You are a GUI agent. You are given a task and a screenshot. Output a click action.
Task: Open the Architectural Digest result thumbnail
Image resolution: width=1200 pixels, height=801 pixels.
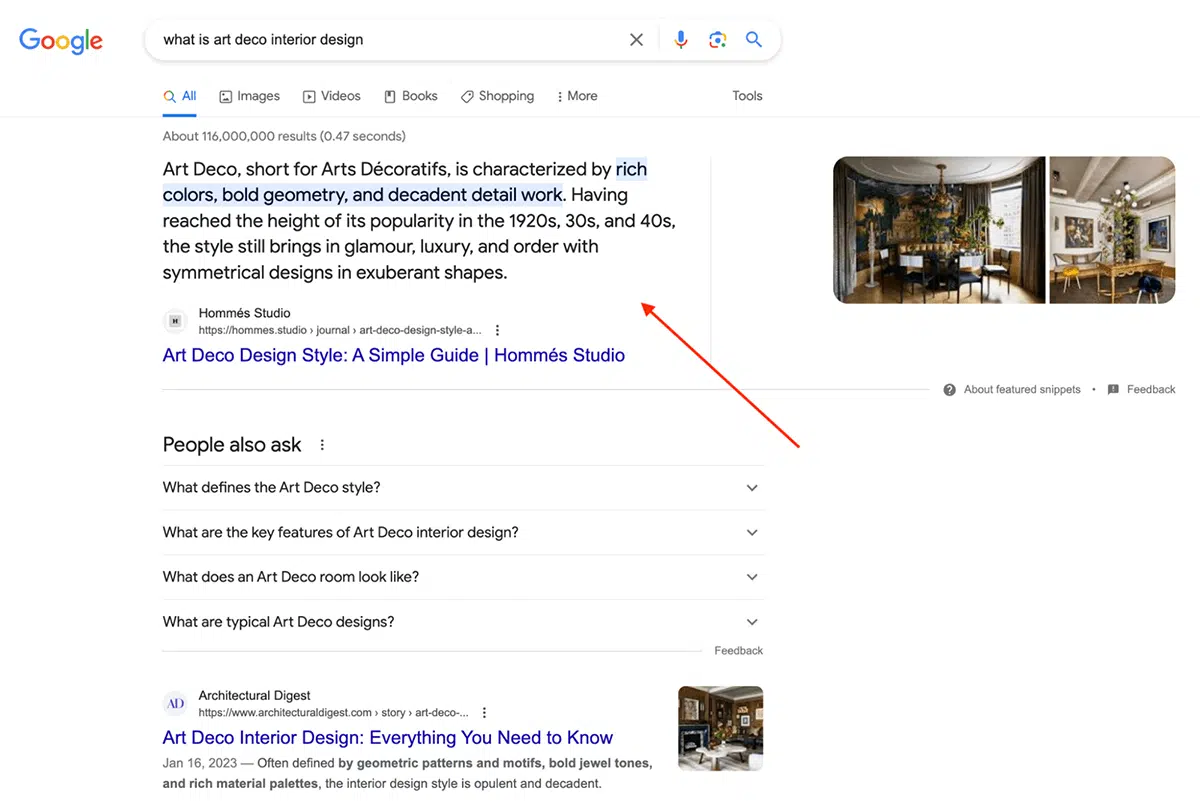[x=720, y=728]
